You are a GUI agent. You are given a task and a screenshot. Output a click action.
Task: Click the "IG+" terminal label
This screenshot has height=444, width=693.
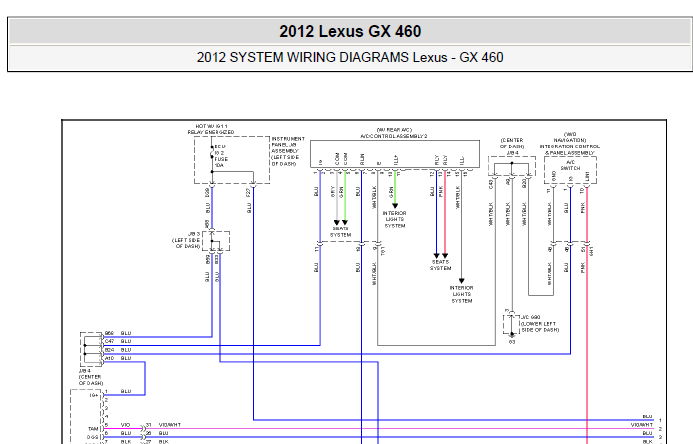pos(94,395)
